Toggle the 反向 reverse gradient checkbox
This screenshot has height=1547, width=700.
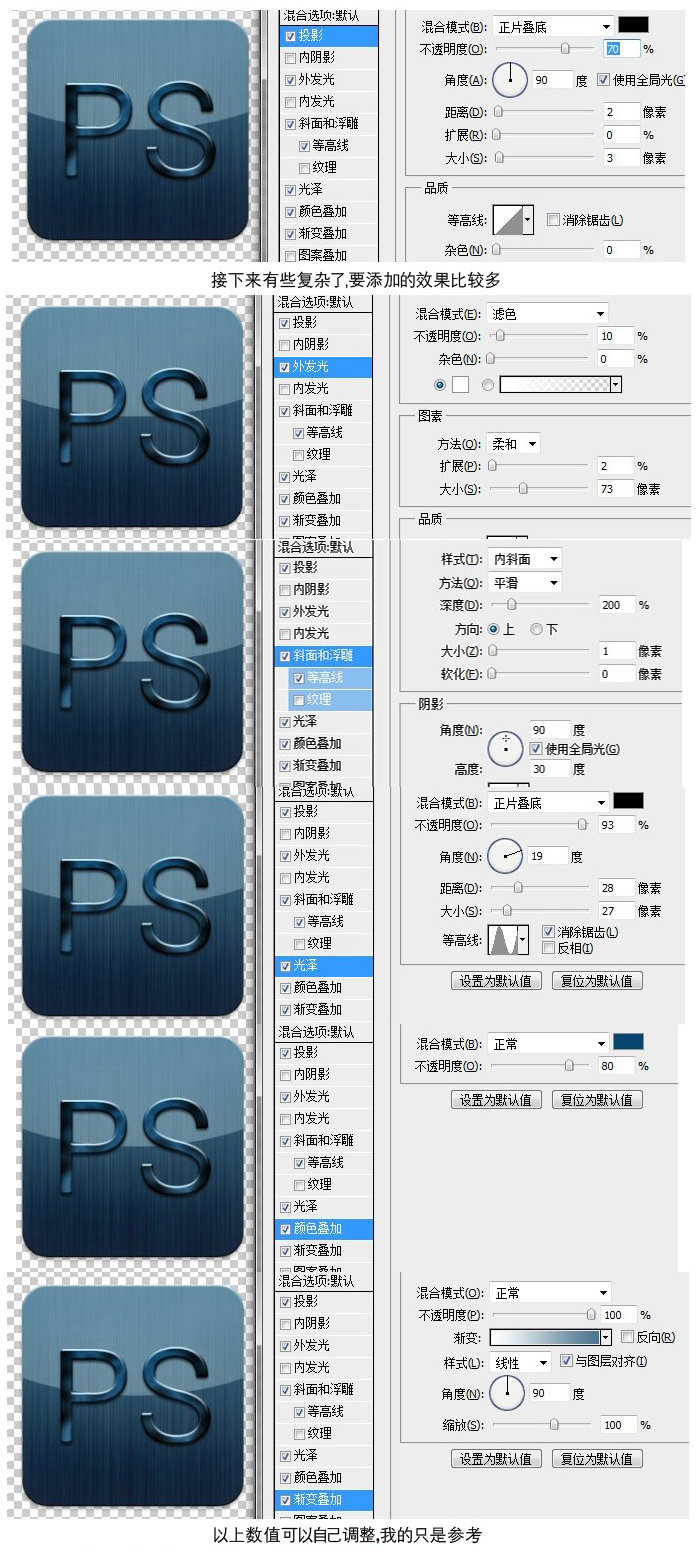(627, 1336)
